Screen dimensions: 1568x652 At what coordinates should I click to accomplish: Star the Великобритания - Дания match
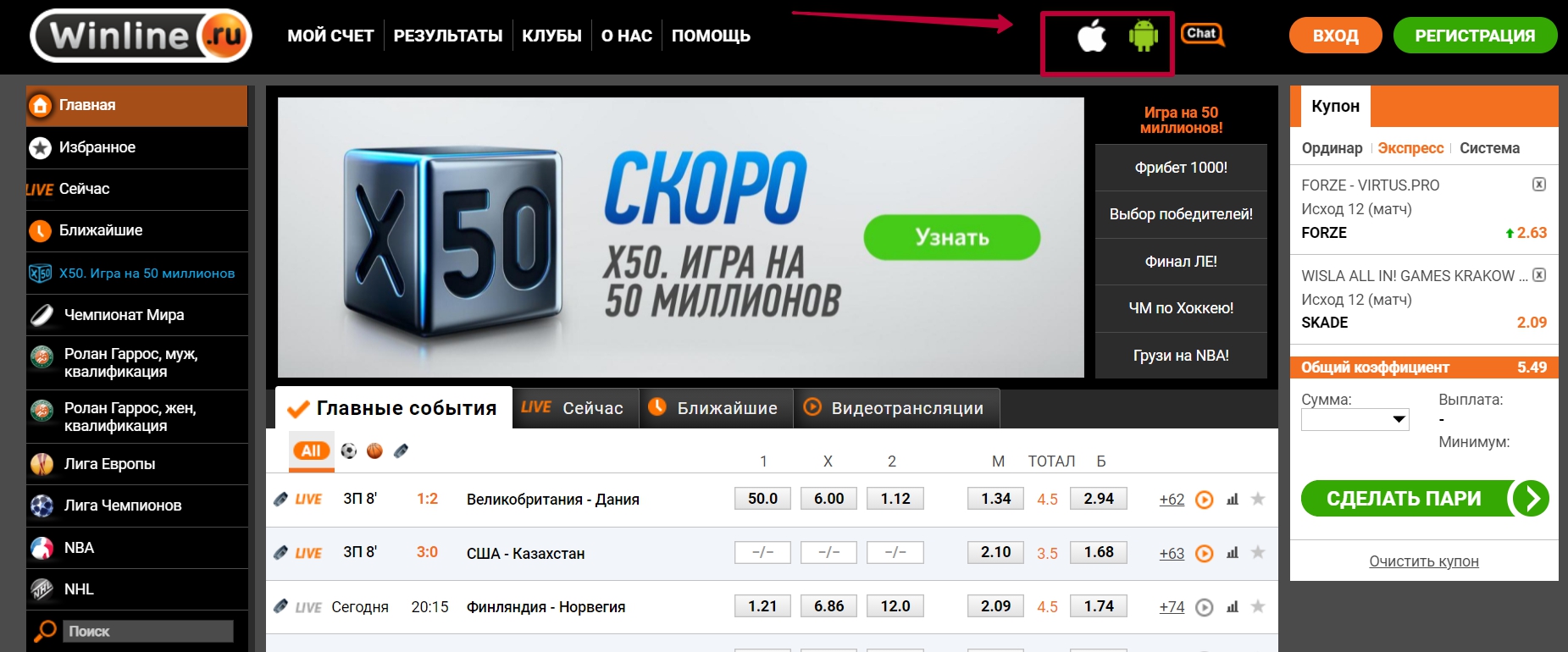click(x=1258, y=499)
